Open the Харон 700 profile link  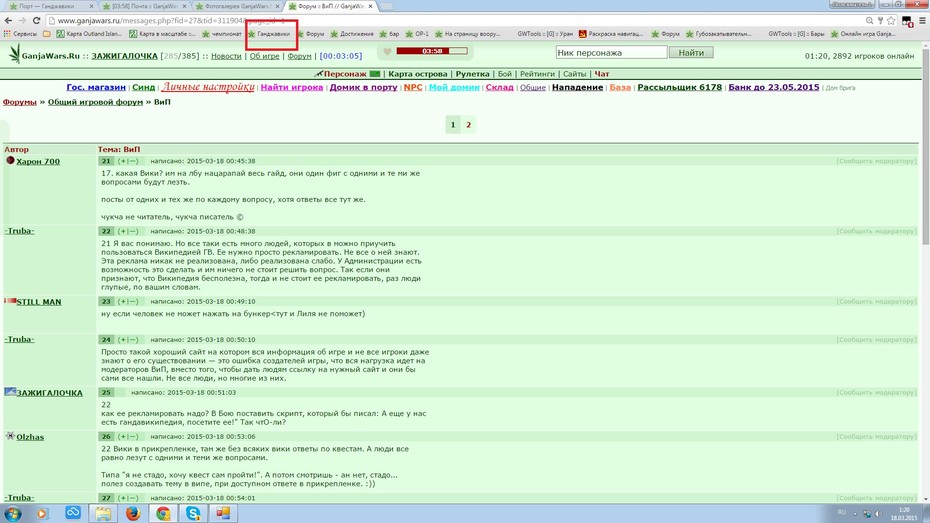click(38, 161)
